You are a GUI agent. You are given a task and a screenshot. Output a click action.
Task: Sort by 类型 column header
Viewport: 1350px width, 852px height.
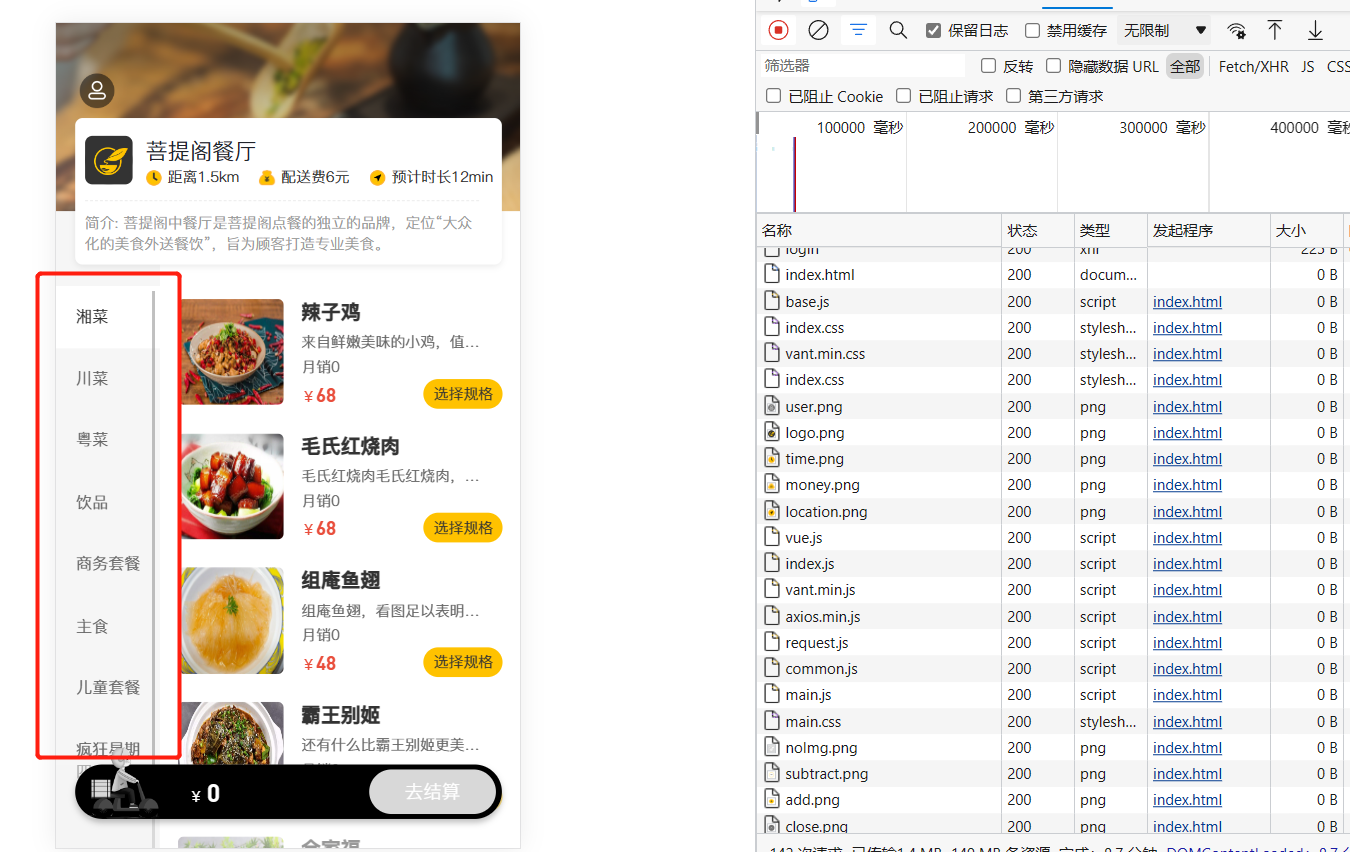click(x=1112, y=231)
